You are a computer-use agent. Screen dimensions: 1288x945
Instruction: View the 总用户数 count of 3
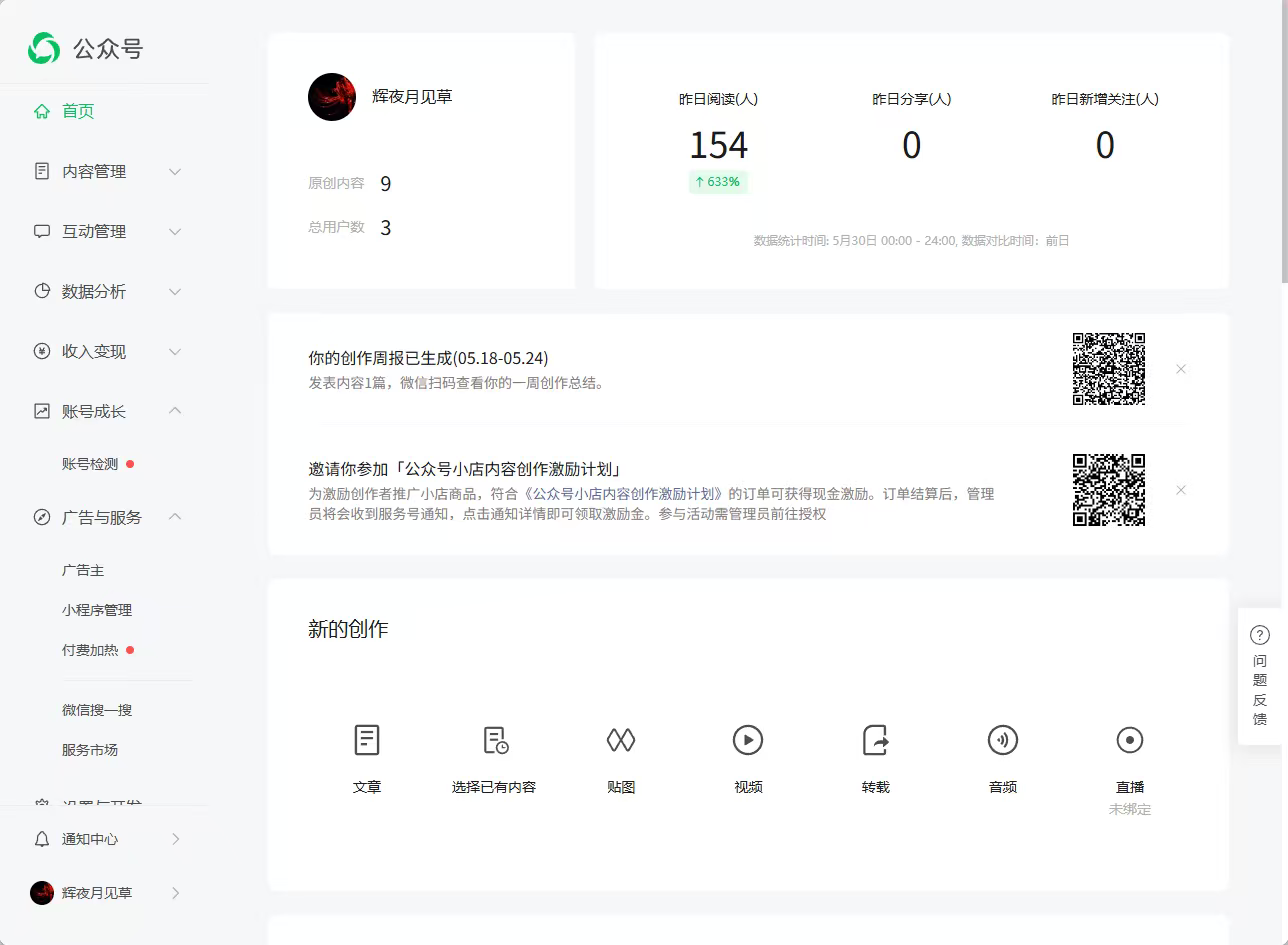[386, 228]
